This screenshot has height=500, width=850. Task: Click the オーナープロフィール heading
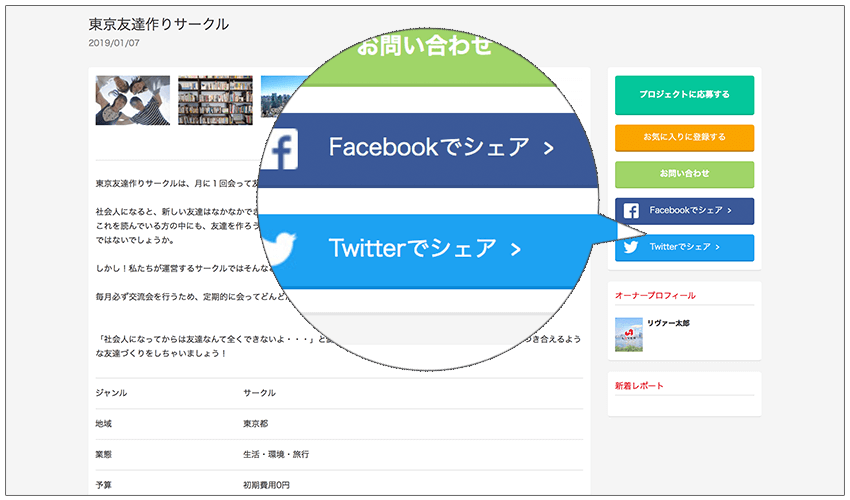tap(655, 296)
